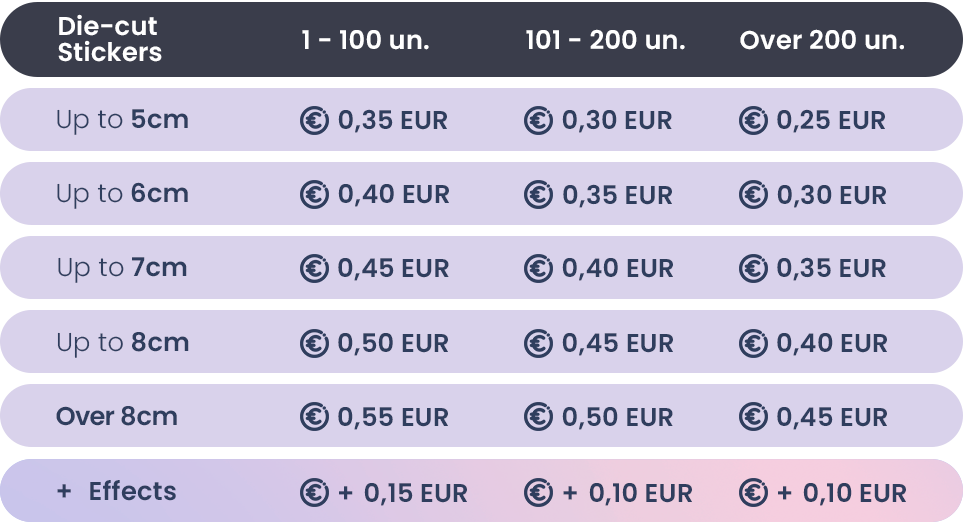Click euro icon in Effects row, Over 200 un.
Image resolution: width=964 pixels, height=522 pixels.
coord(753,492)
